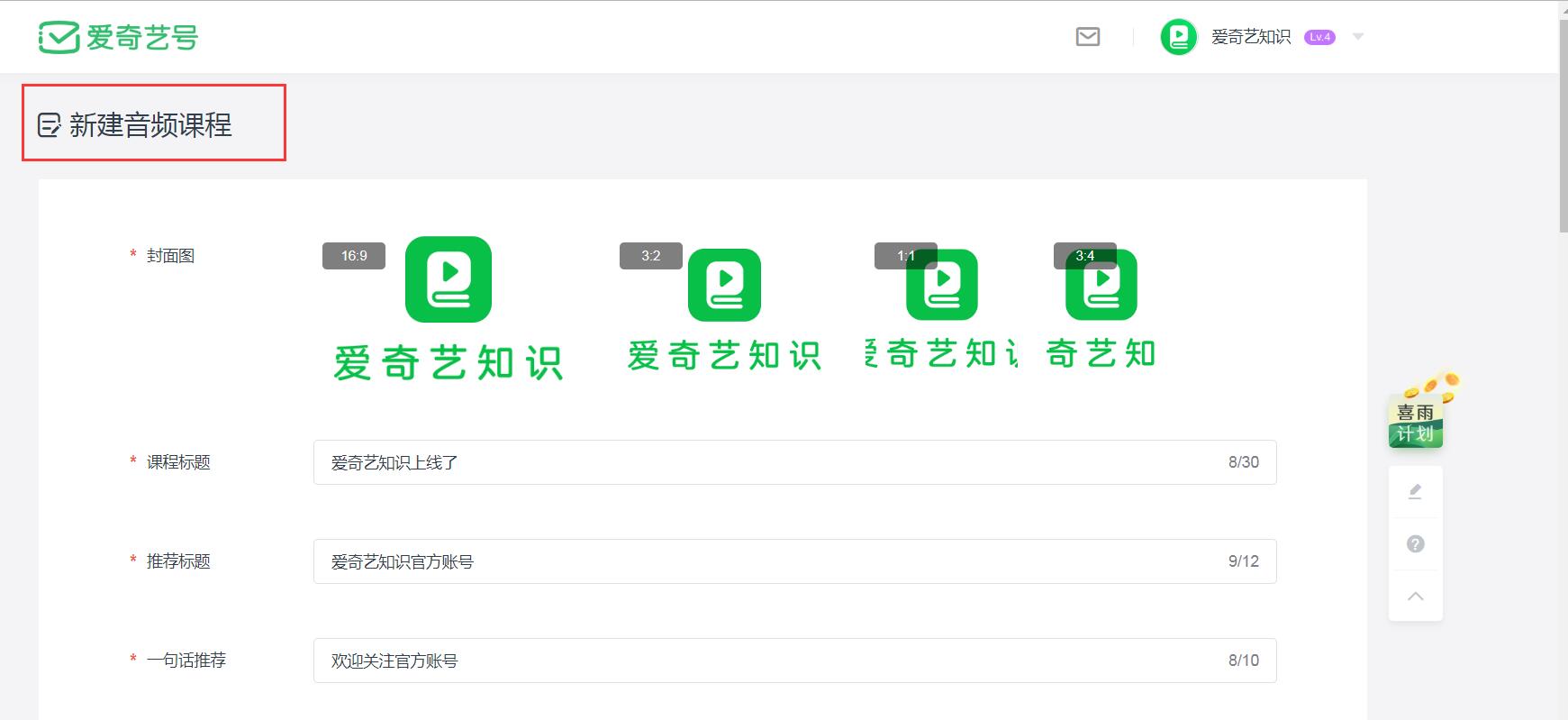Click the 爱奇艺号 logo in header
This screenshot has height=720, width=1568.
(118, 37)
